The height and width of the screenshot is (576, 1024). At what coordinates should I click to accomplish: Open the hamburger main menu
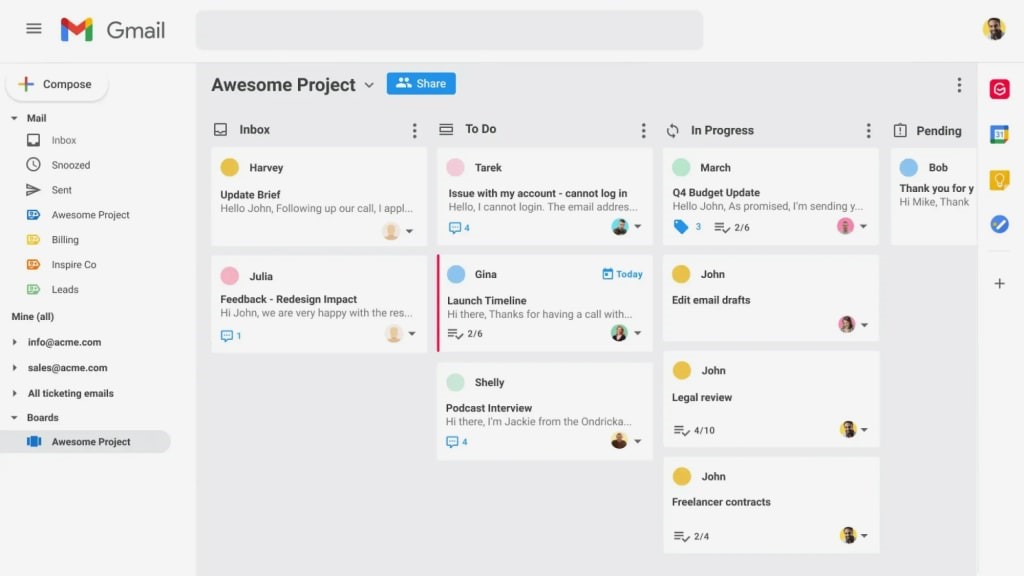(34, 29)
